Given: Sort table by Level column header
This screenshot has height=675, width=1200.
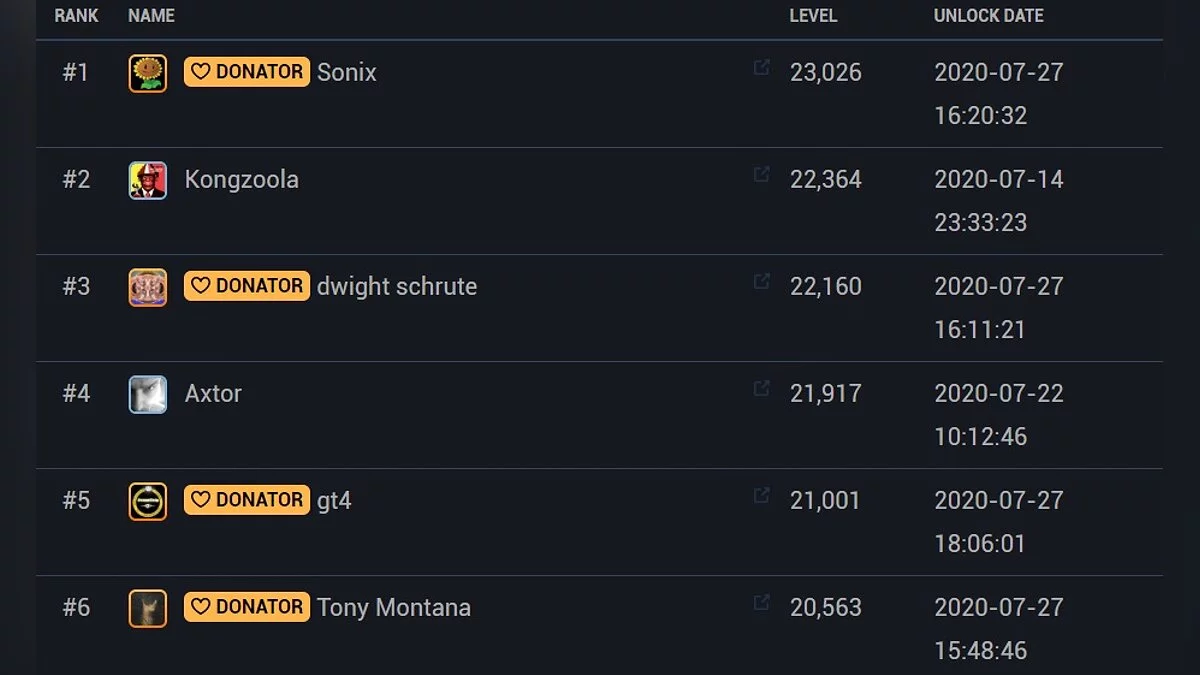Looking at the screenshot, I should [813, 16].
